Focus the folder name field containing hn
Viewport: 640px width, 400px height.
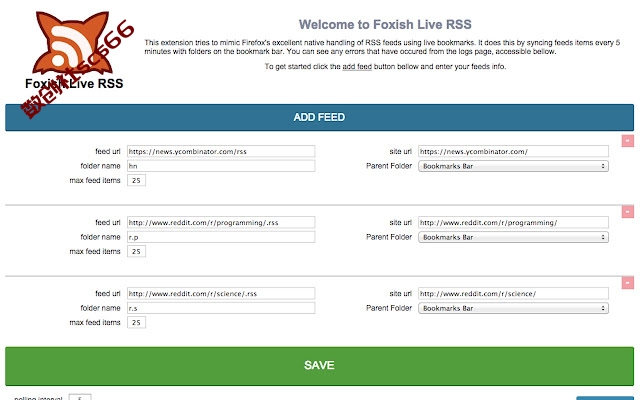pos(221,166)
